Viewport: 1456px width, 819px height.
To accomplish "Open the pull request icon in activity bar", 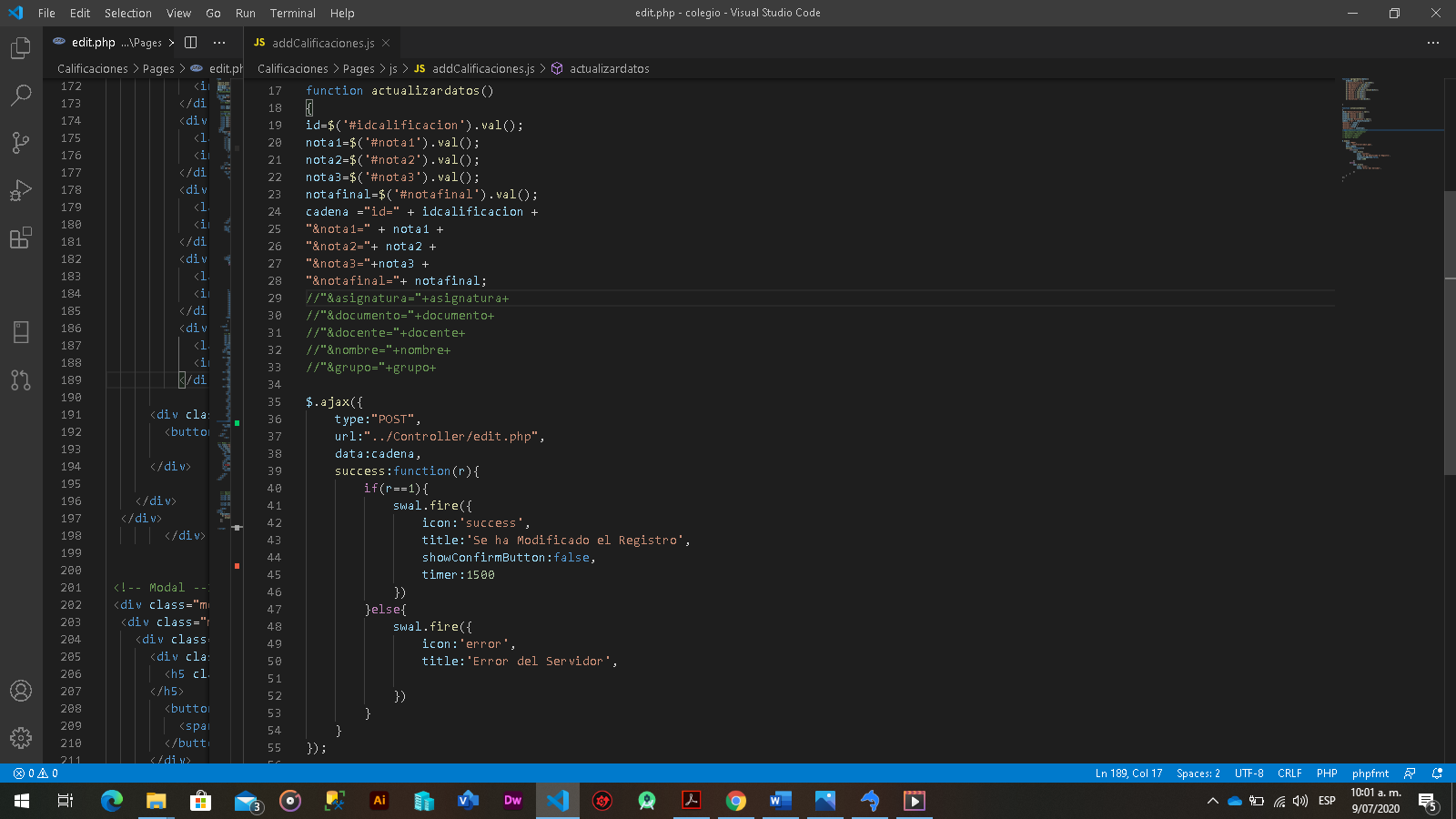I will [21, 379].
